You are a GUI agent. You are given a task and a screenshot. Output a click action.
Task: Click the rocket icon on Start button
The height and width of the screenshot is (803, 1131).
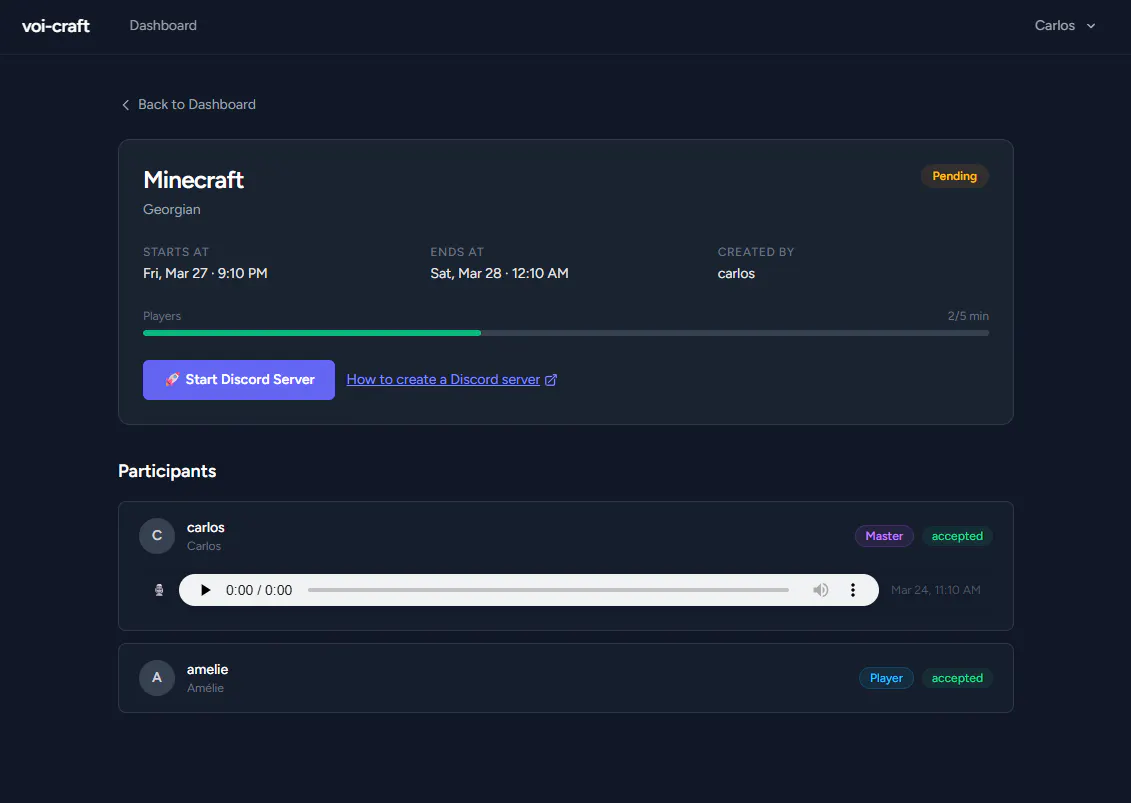172,379
